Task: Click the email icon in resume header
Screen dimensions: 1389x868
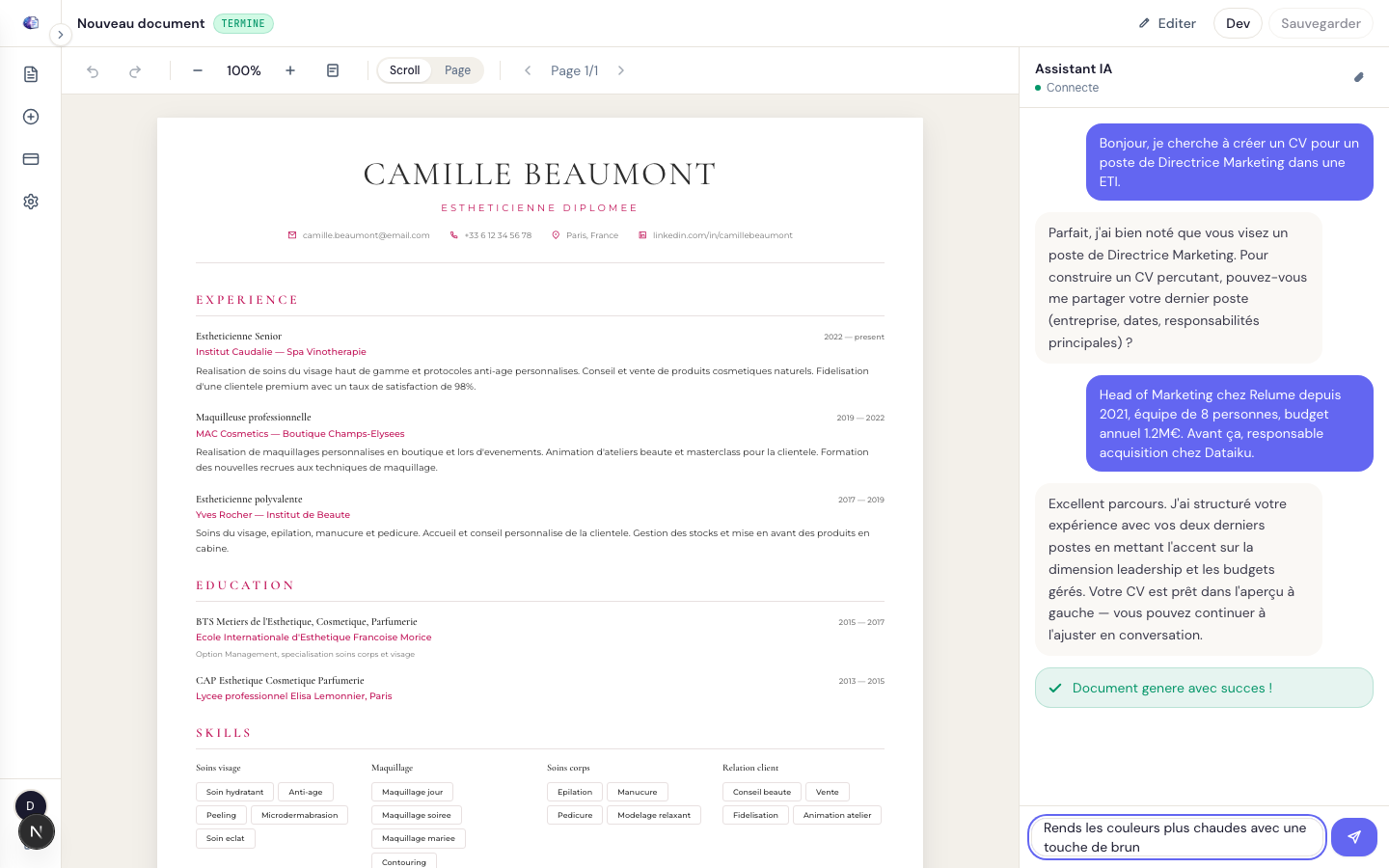Action: [292, 235]
